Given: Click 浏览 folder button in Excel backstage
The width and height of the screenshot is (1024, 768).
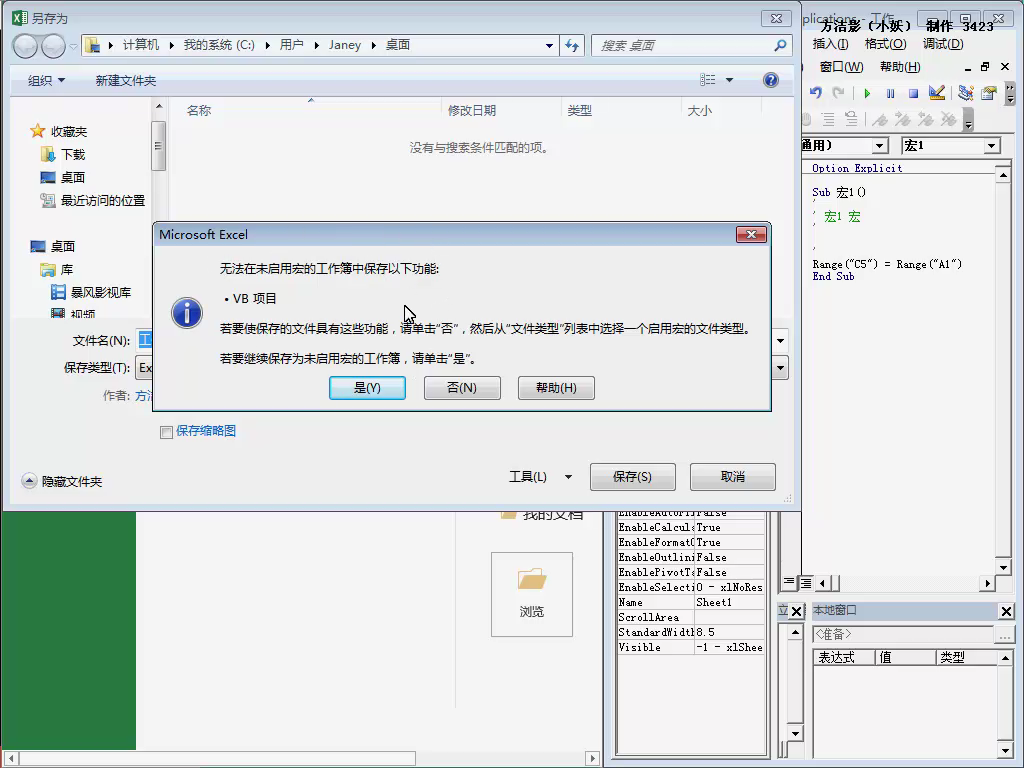Looking at the screenshot, I should click(532, 594).
